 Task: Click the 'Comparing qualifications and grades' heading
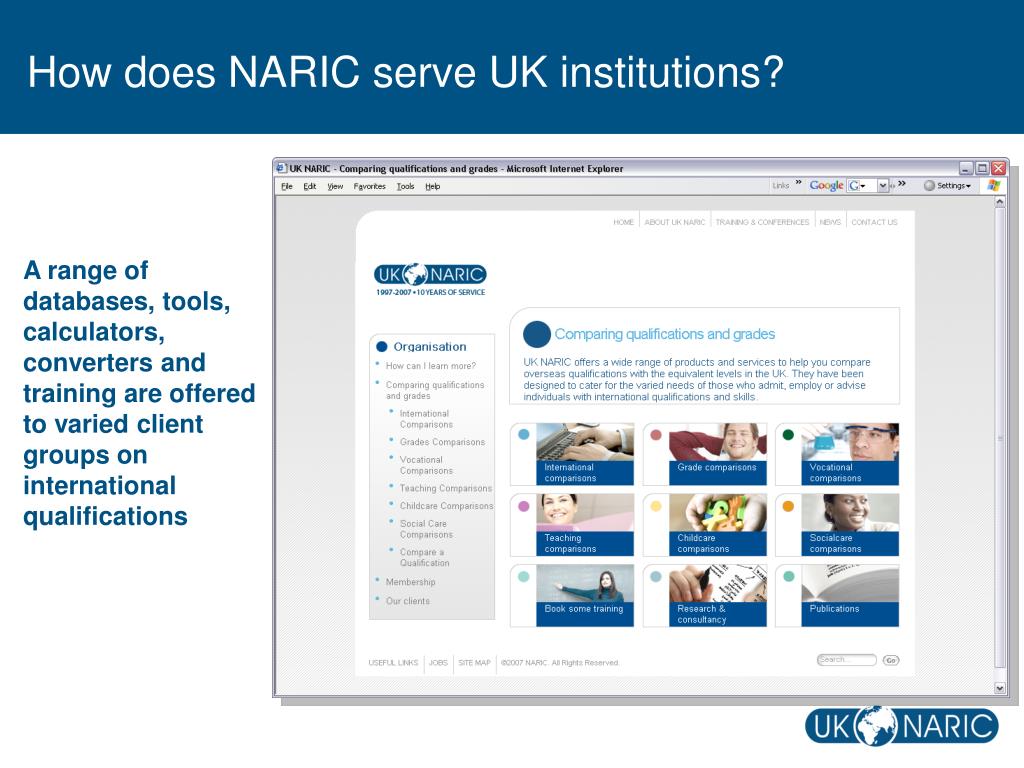[x=665, y=334]
